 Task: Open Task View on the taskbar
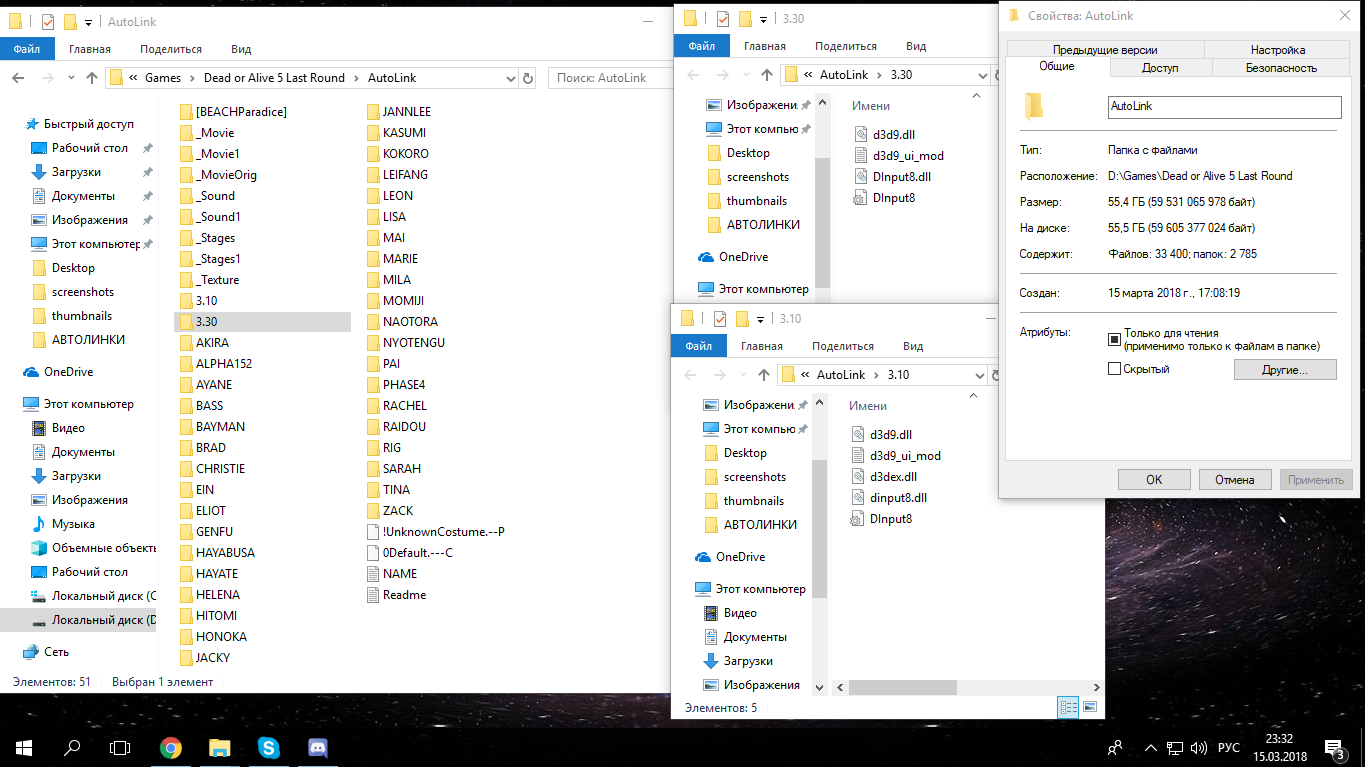click(x=120, y=747)
